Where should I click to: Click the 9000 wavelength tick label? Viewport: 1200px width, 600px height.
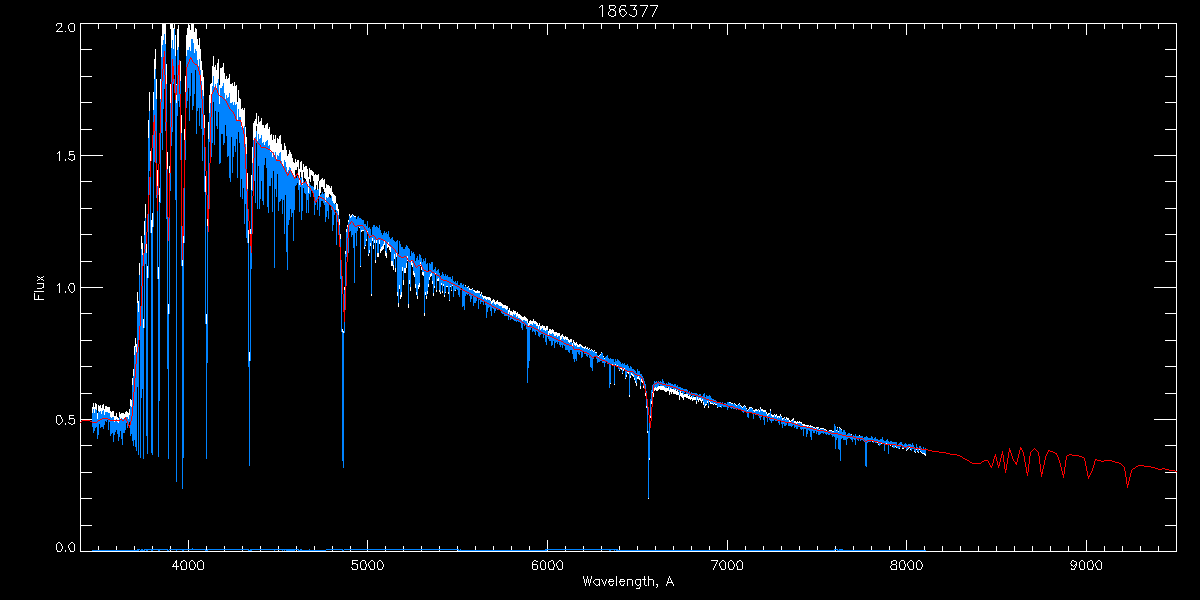click(x=1086, y=565)
